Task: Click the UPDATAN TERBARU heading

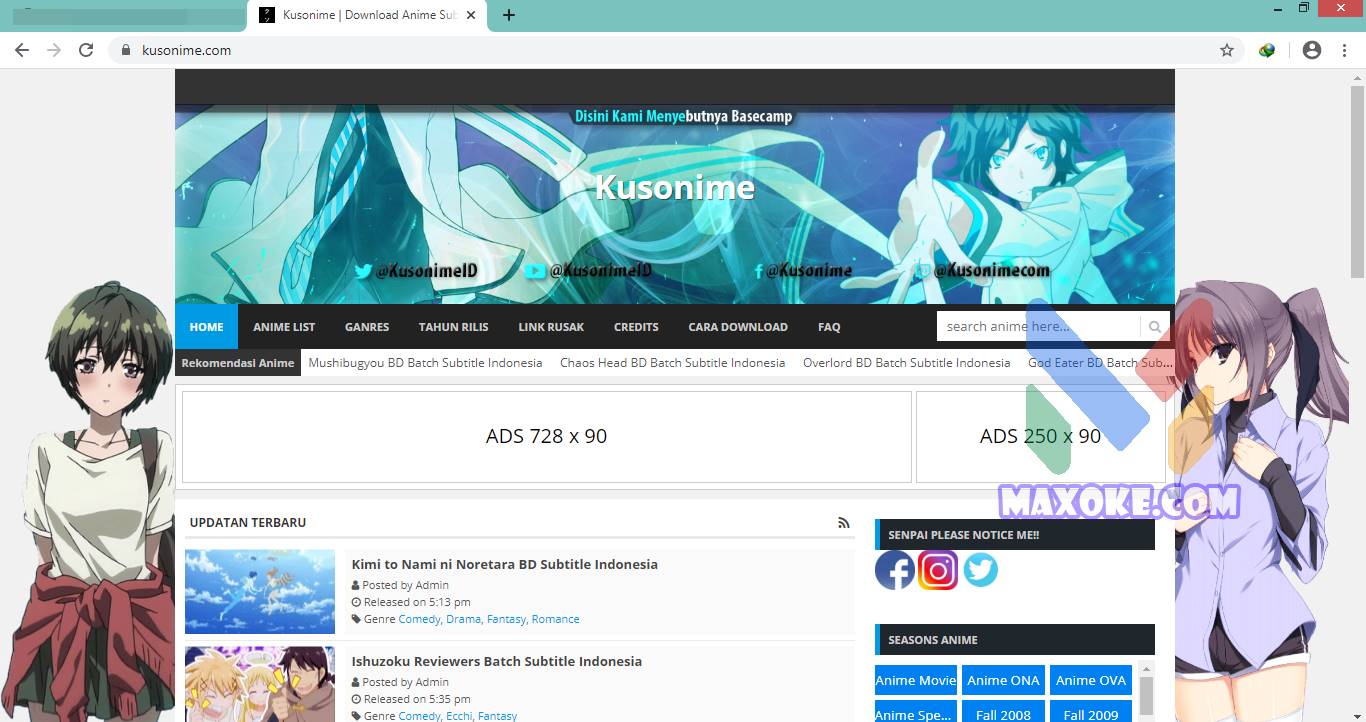Action: 248,522
